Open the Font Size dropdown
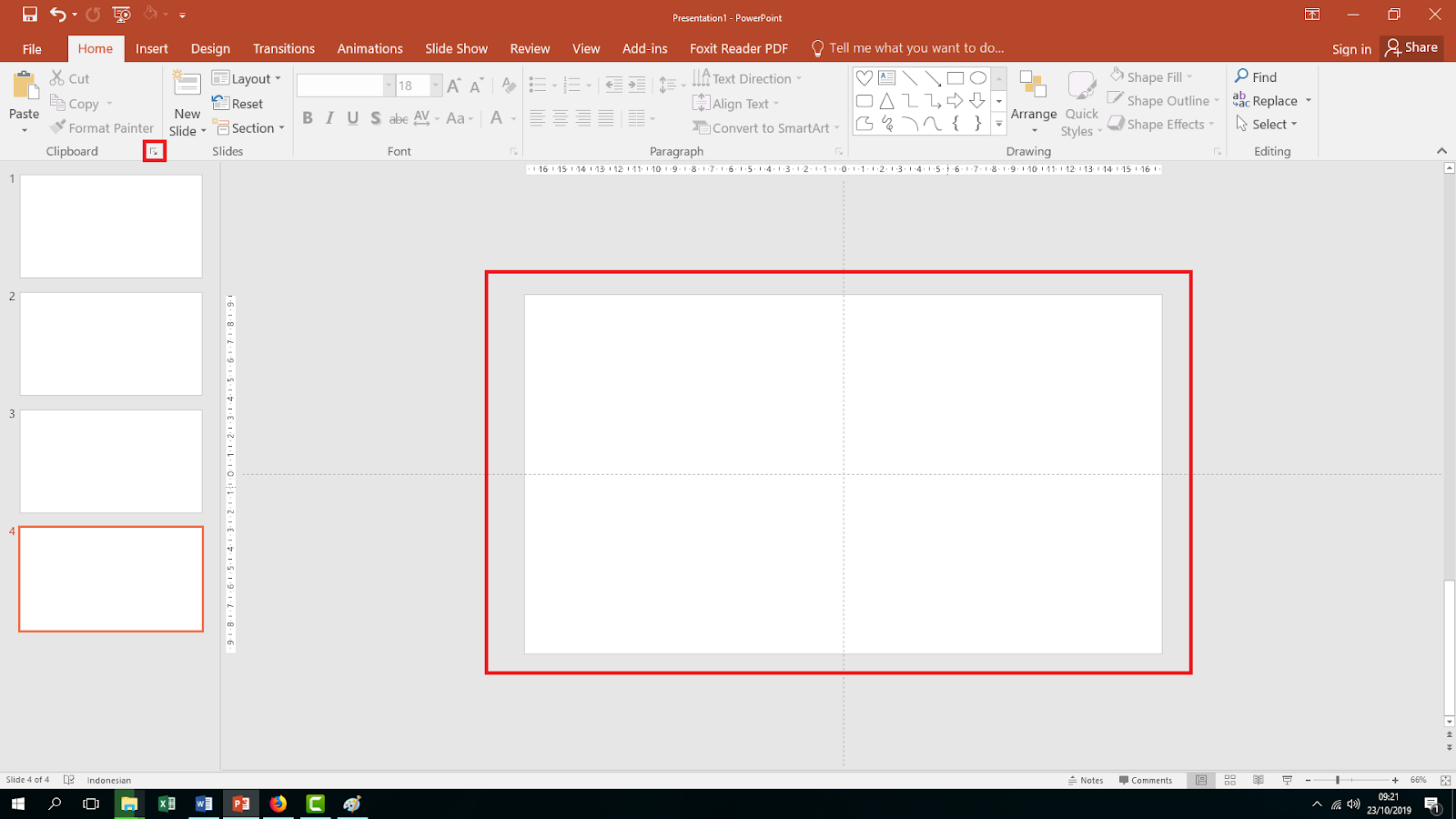1456x819 pixels. (434, 85)
